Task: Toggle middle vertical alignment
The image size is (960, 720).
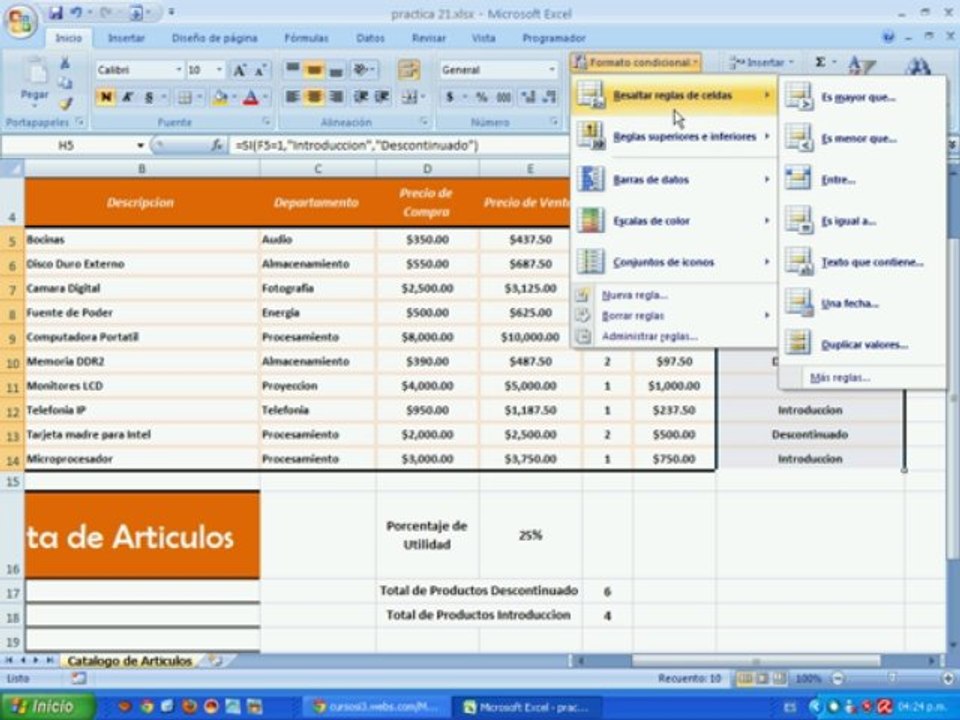Action: tap(314, 70)
